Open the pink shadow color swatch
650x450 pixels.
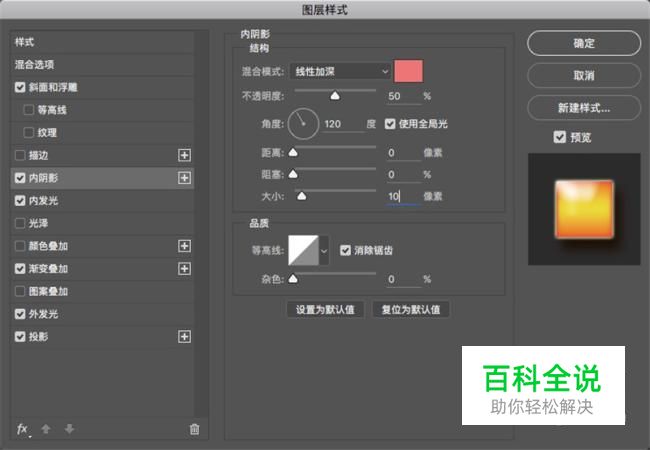[x=408, y=71]
